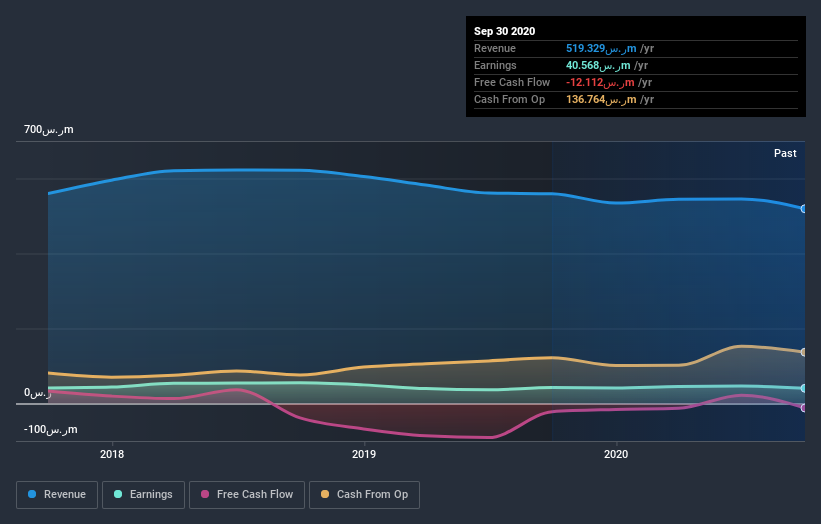Toggle the Earnings legend button

[143, 495]
